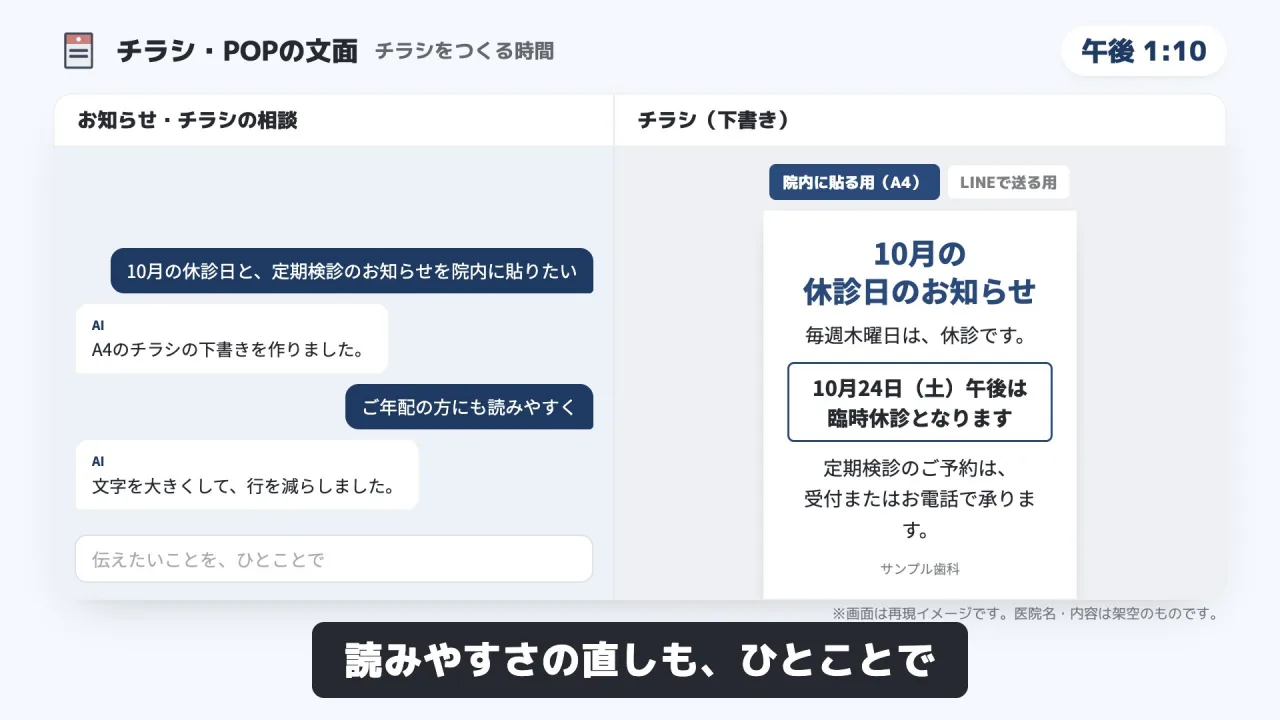
Task: Click the flyer heading 10月の休診日のお知らせ
Action: 920,272
